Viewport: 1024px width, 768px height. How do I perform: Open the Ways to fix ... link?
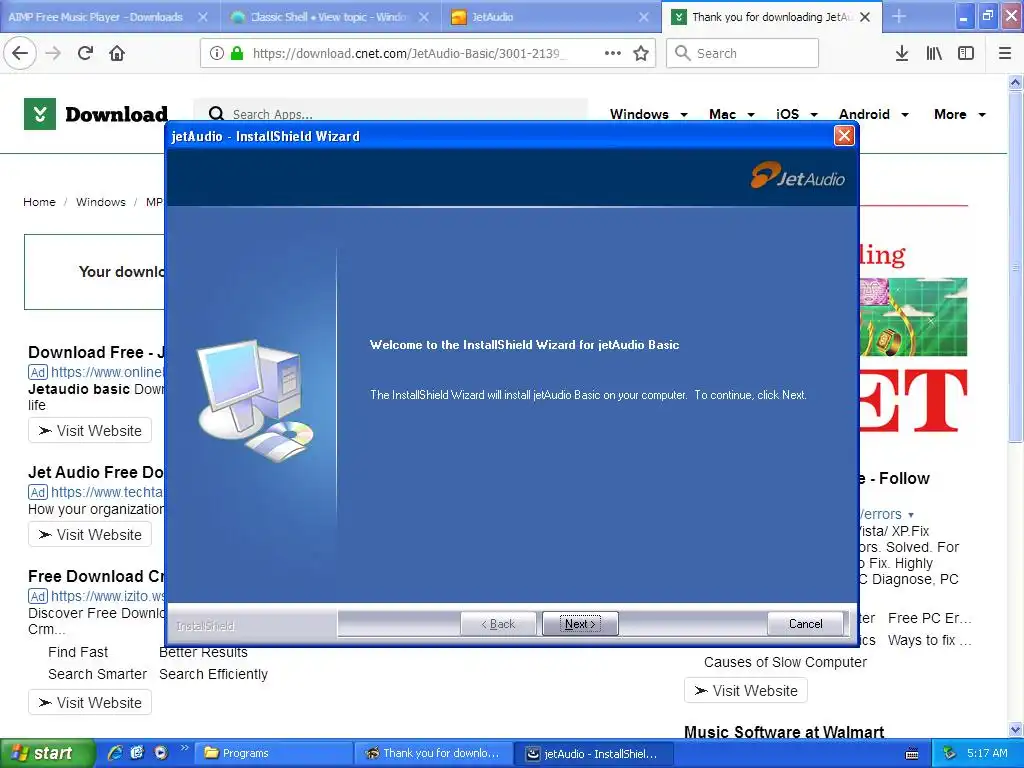[929, 640]
